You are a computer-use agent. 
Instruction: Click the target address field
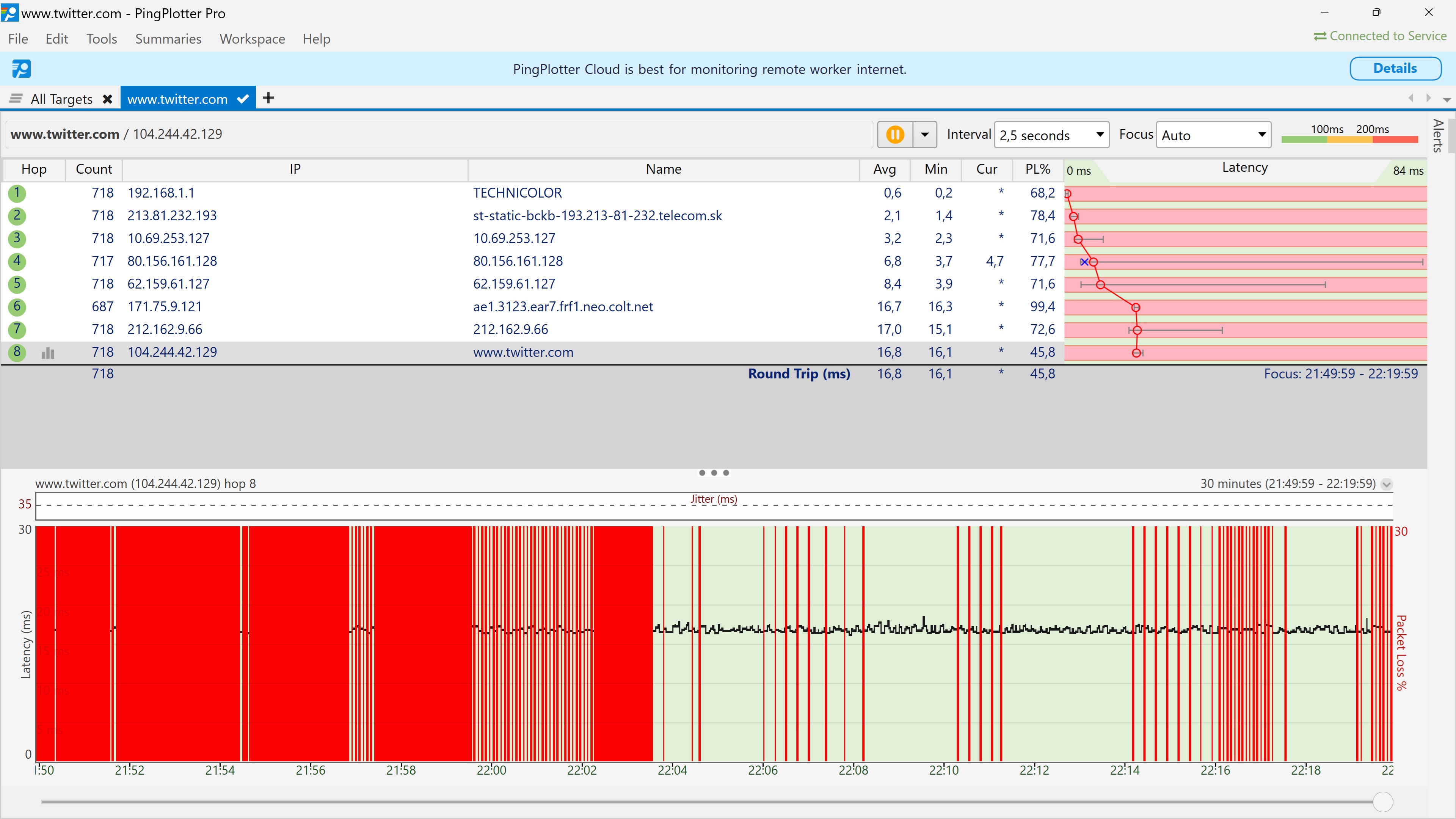(440, 135)
